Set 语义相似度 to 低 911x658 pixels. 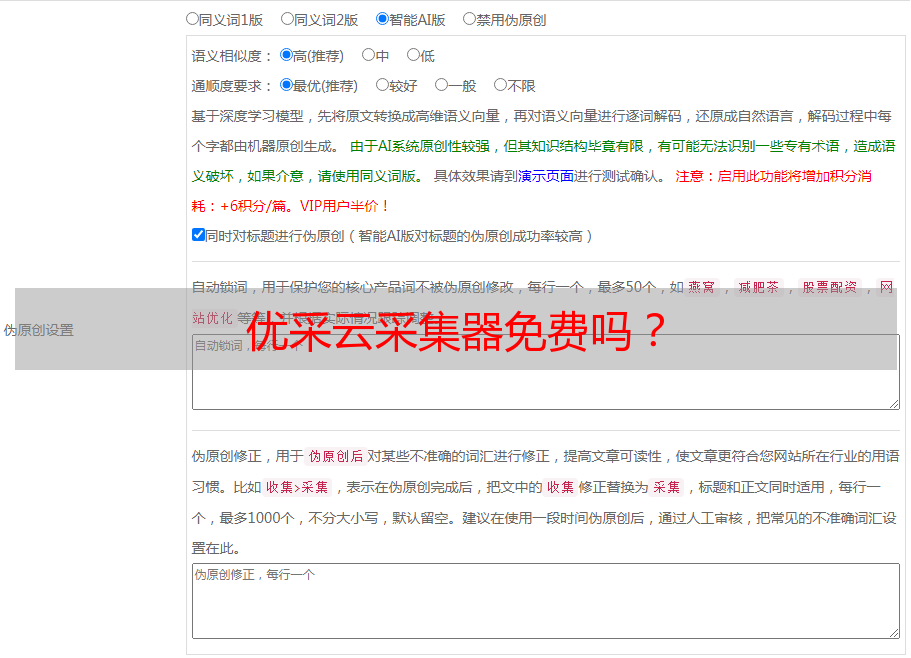[x=413, y=56]
